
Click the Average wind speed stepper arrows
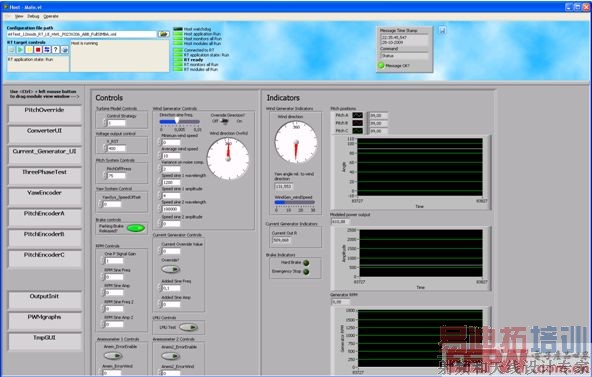(x=159, y=155)
